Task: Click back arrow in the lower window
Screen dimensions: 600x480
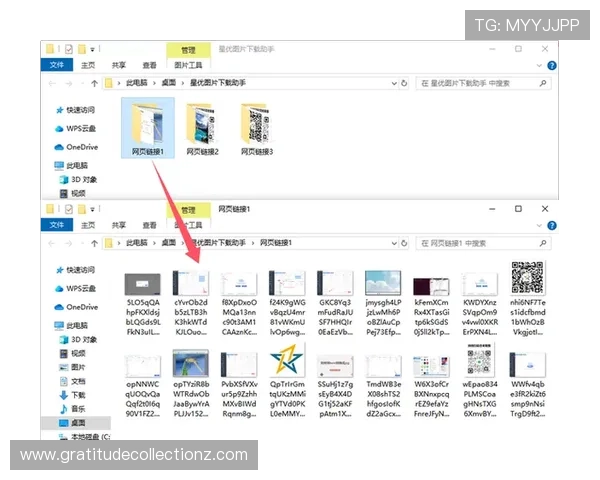Action: point(52,243)
